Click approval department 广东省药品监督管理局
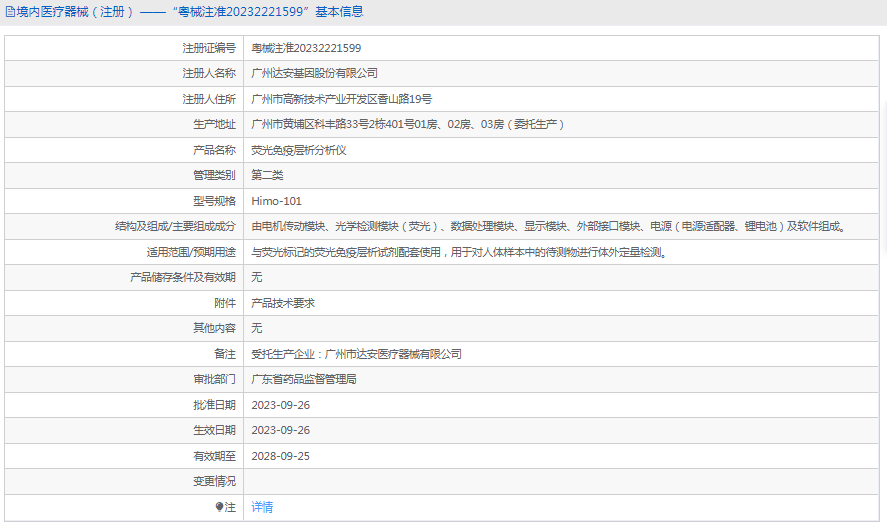This screenshot has width=887, height=529. (304, 379)
